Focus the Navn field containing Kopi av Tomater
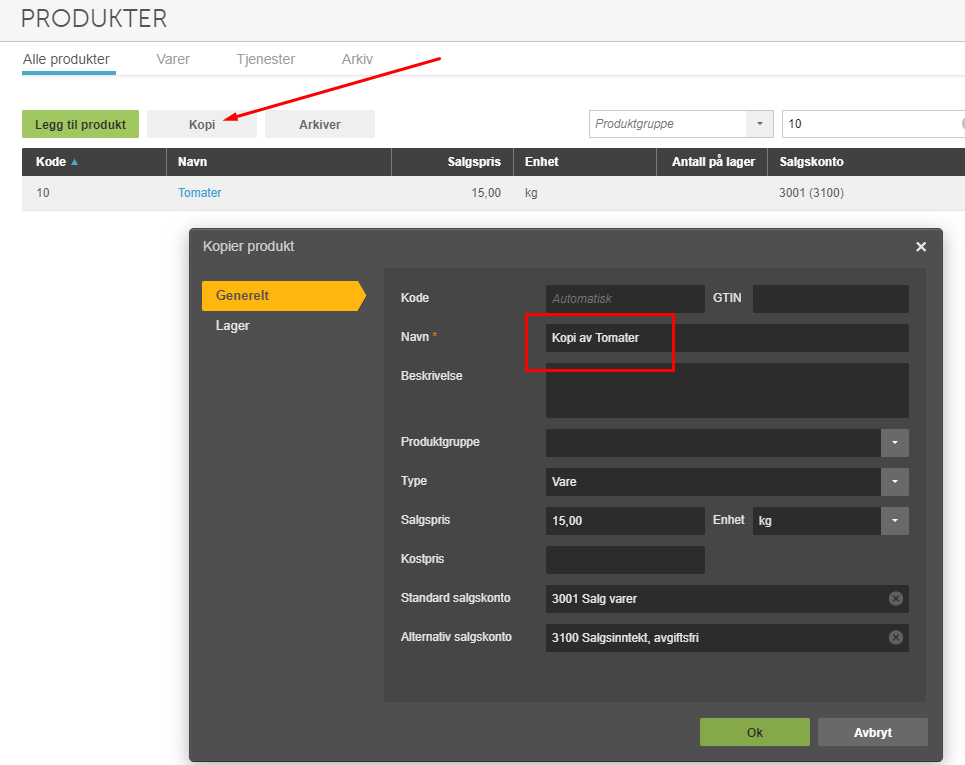Image resolution: width=965 pixels, height=765 pixels. tap(727, 338)
